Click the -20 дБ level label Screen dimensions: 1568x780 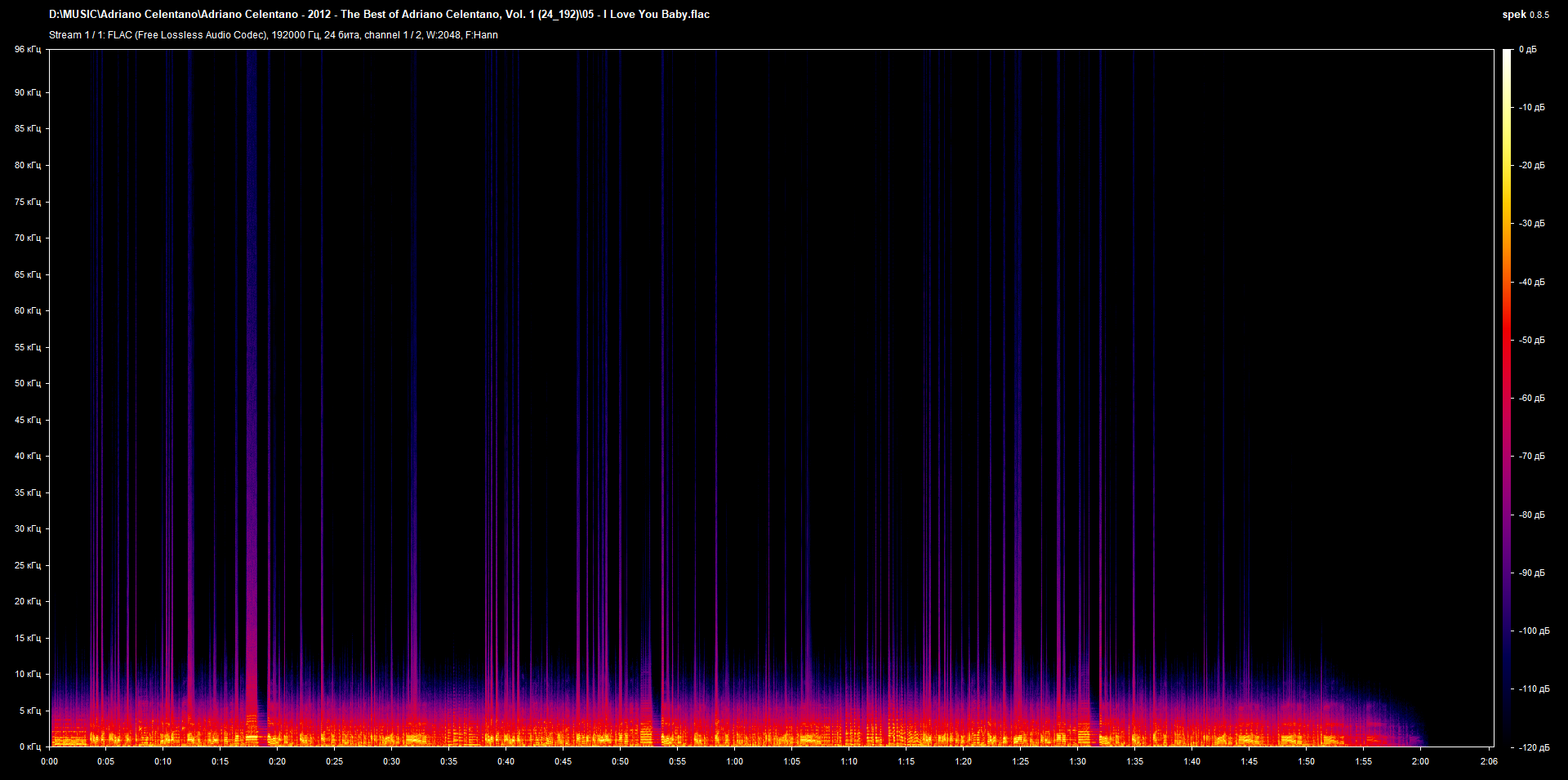point(1532,165)
